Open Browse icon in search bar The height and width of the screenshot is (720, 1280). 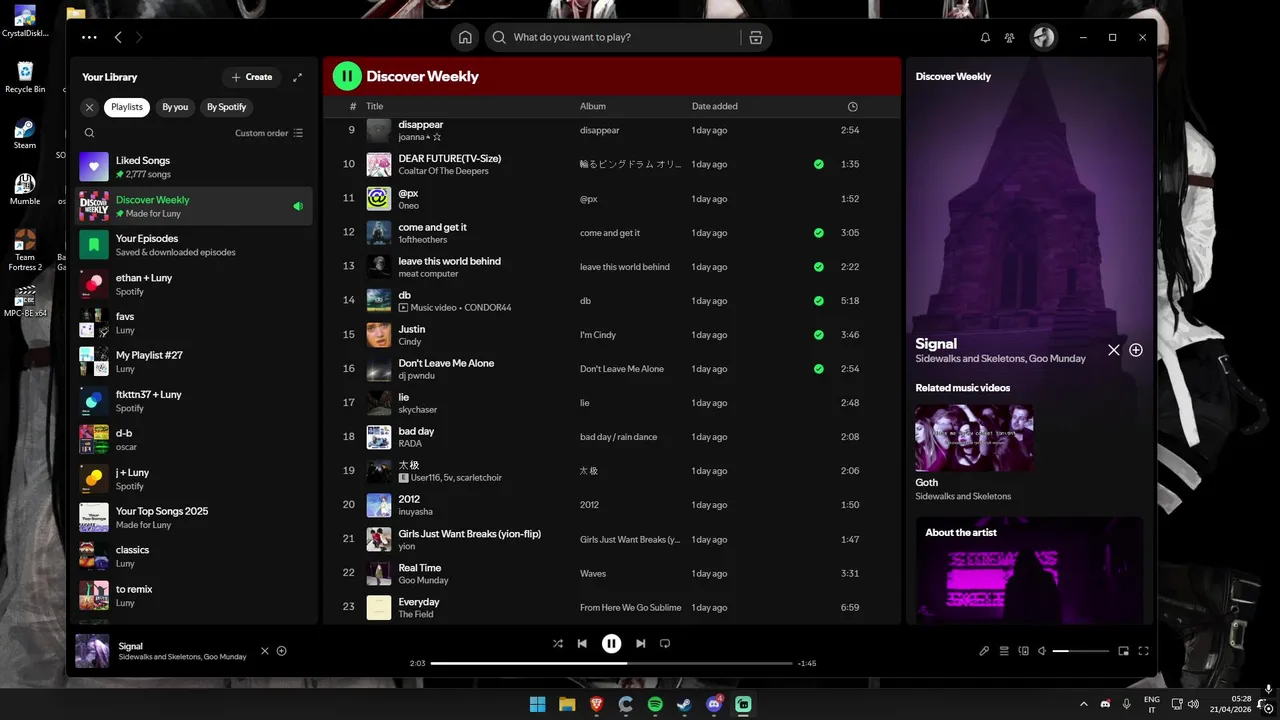tap(756, 37)
